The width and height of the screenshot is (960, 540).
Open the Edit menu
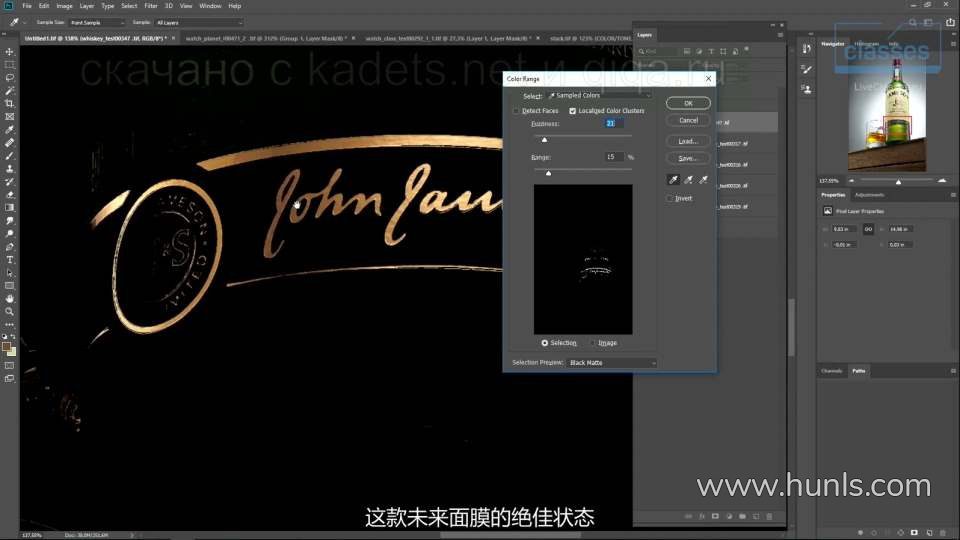pos(44,6)
